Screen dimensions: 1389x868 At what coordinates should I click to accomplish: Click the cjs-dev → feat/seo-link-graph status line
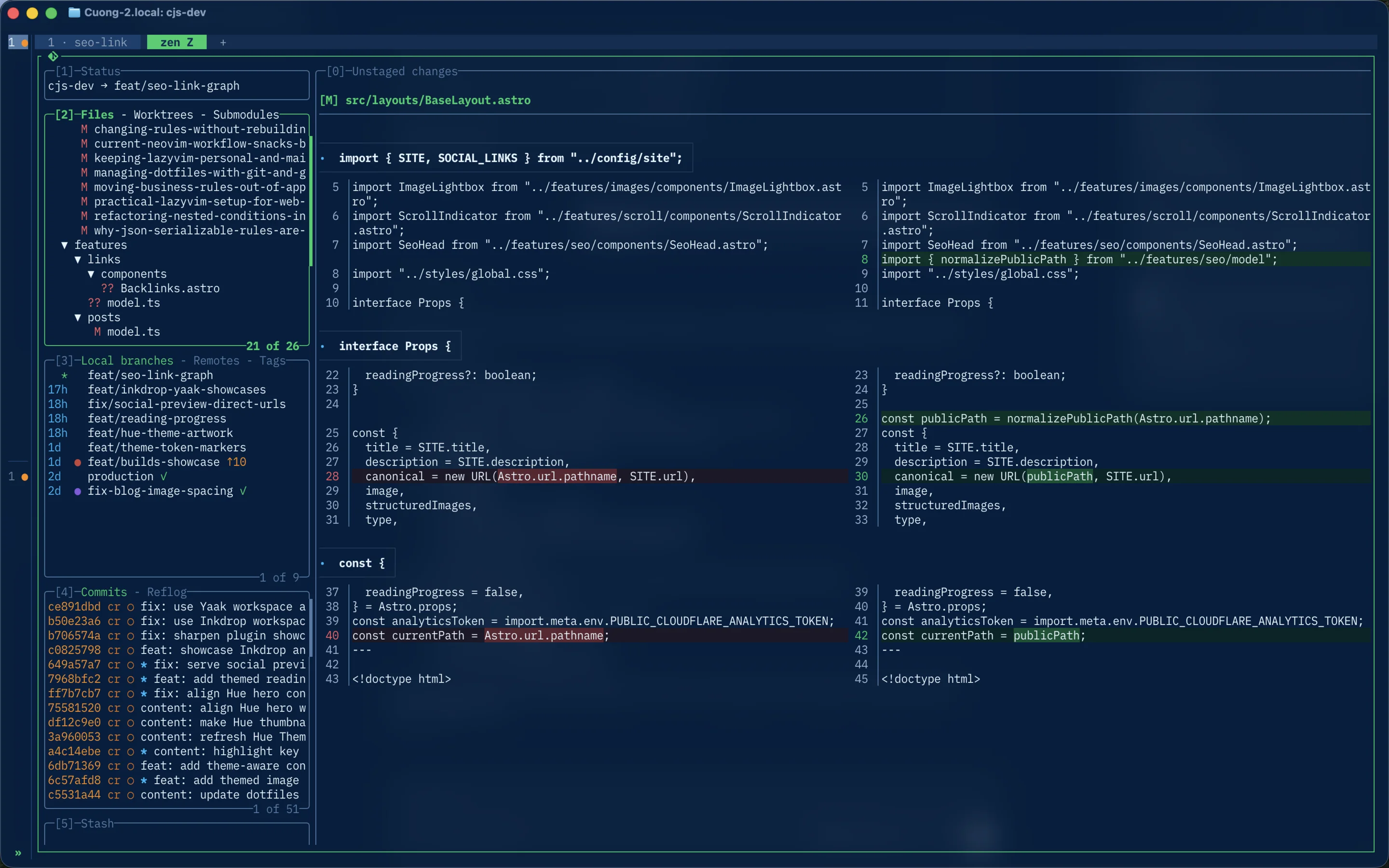tap(144, 86)
